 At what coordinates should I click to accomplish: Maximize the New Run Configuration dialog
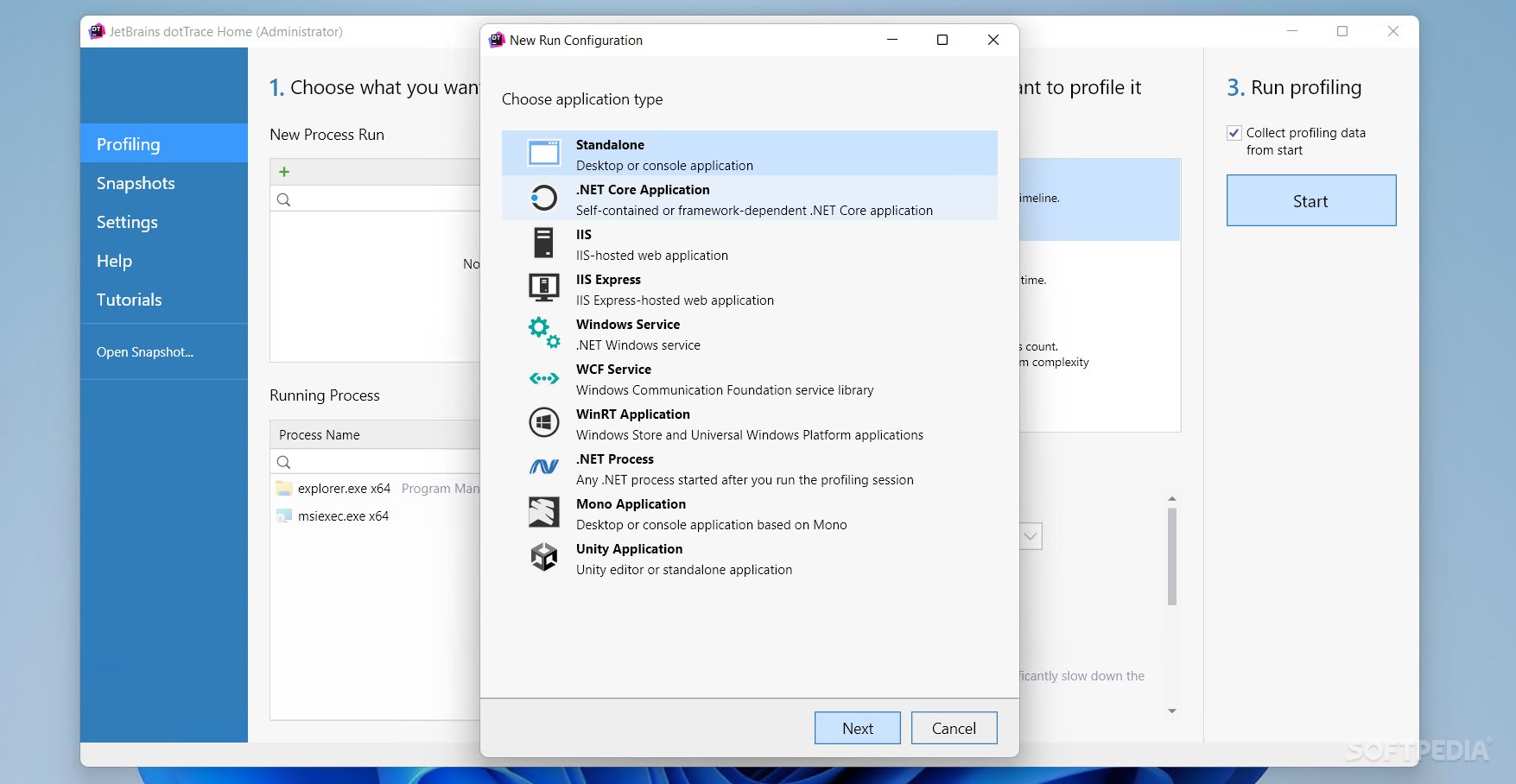point(942,40)
